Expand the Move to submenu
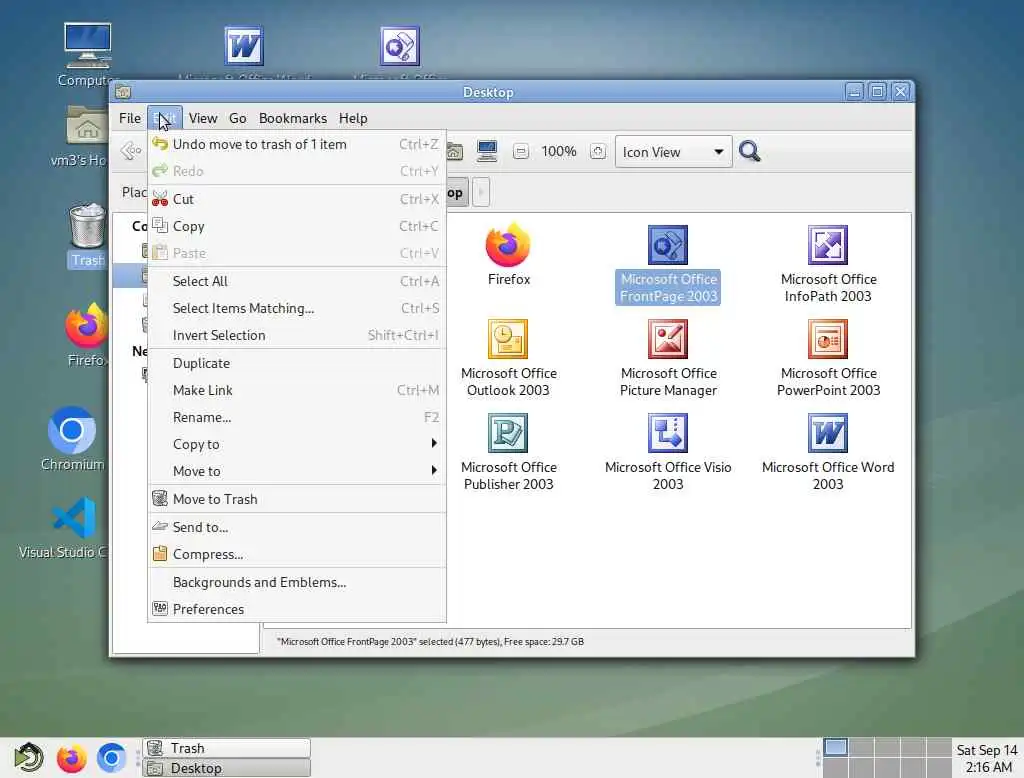The height and width of the screenshot is (778, 1024). [297, 471]
